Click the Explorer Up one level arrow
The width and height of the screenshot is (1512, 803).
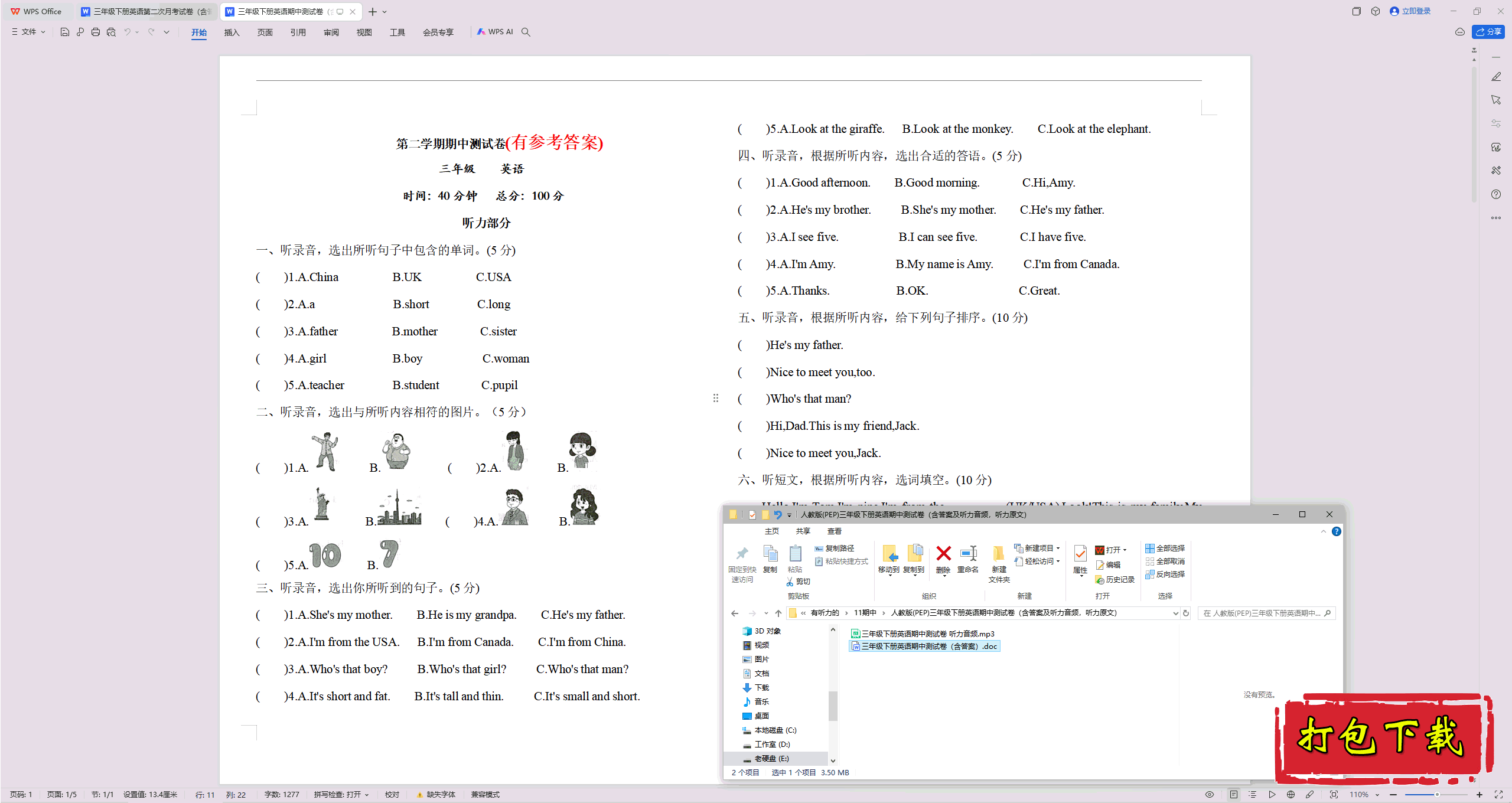pyautogui.click(x=778, y=613)
